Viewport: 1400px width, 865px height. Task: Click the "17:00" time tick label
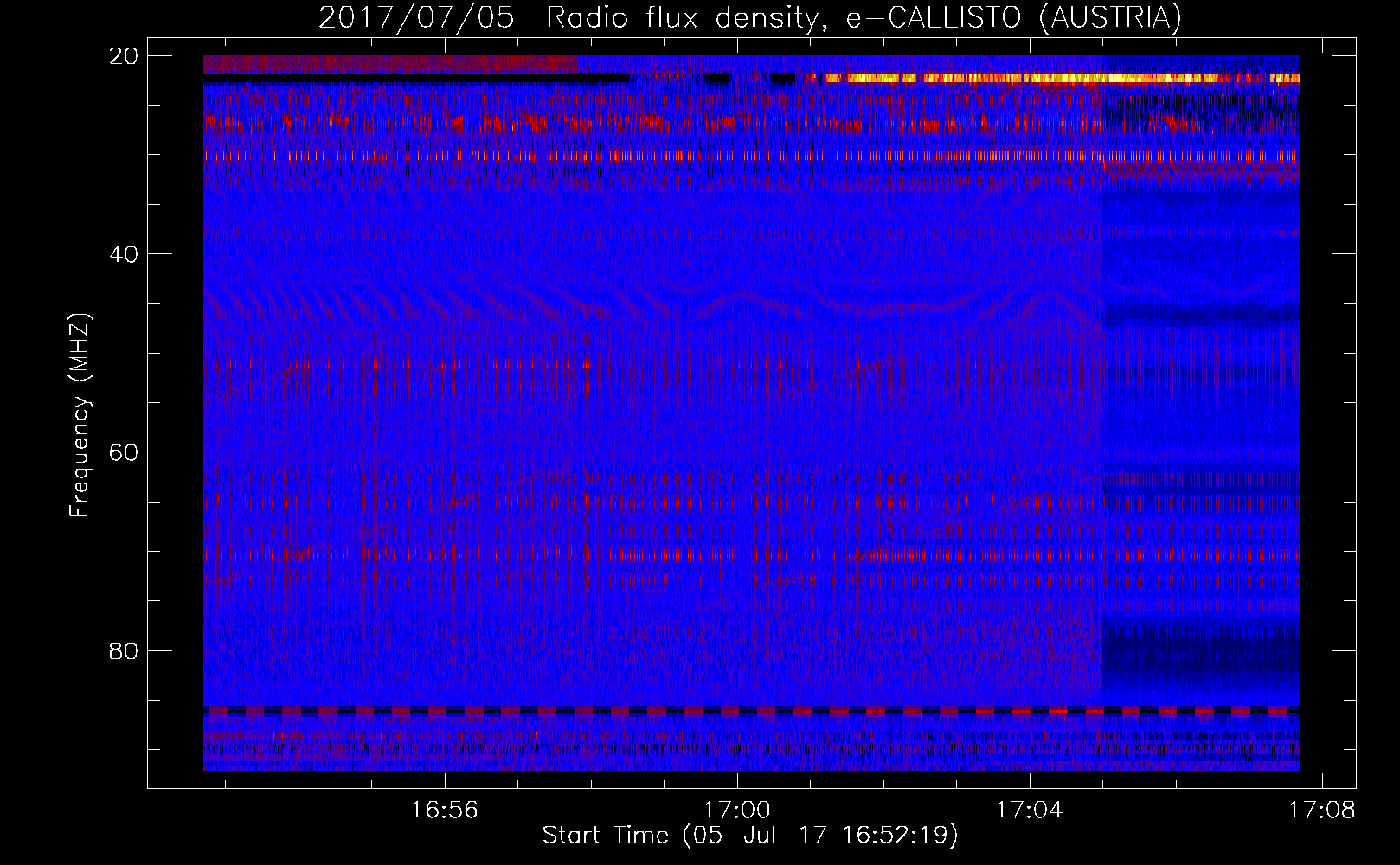coord(736,811)
